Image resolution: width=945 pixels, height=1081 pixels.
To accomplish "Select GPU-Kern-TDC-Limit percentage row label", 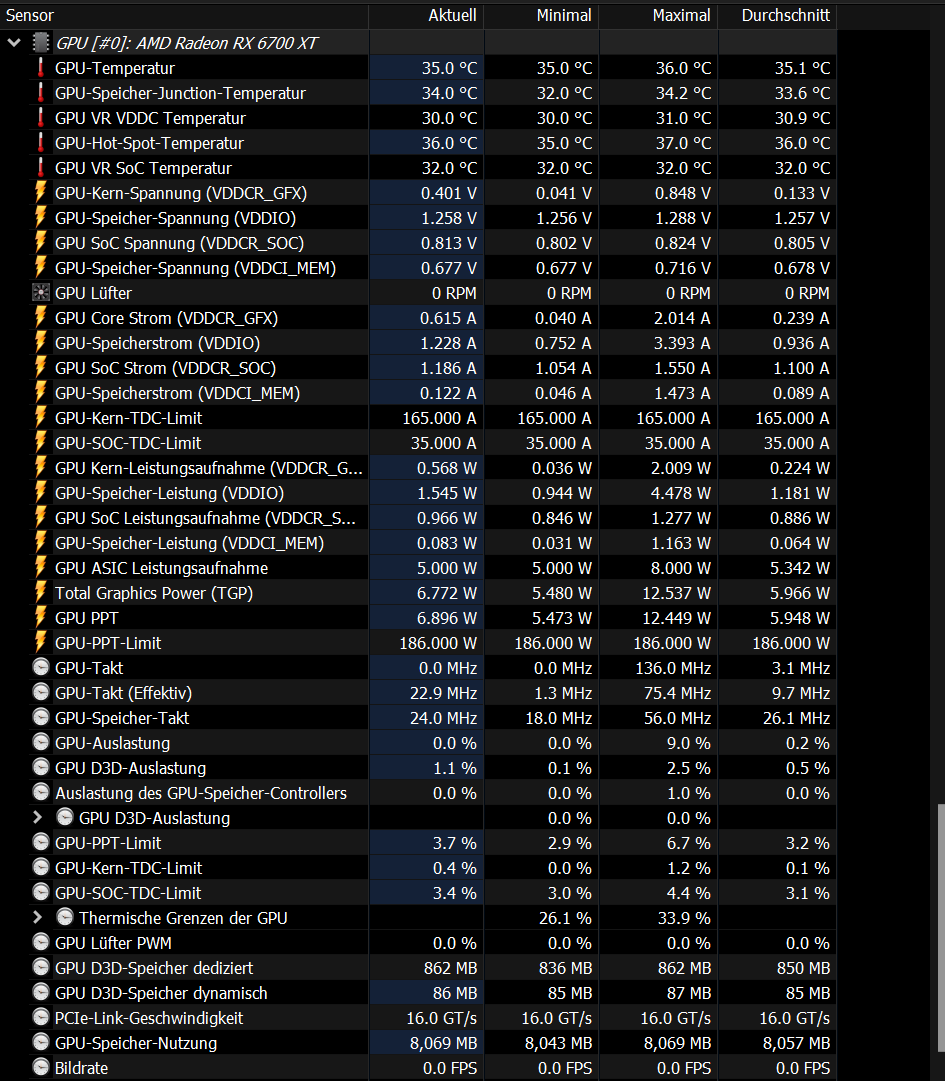I will point(129,868).
